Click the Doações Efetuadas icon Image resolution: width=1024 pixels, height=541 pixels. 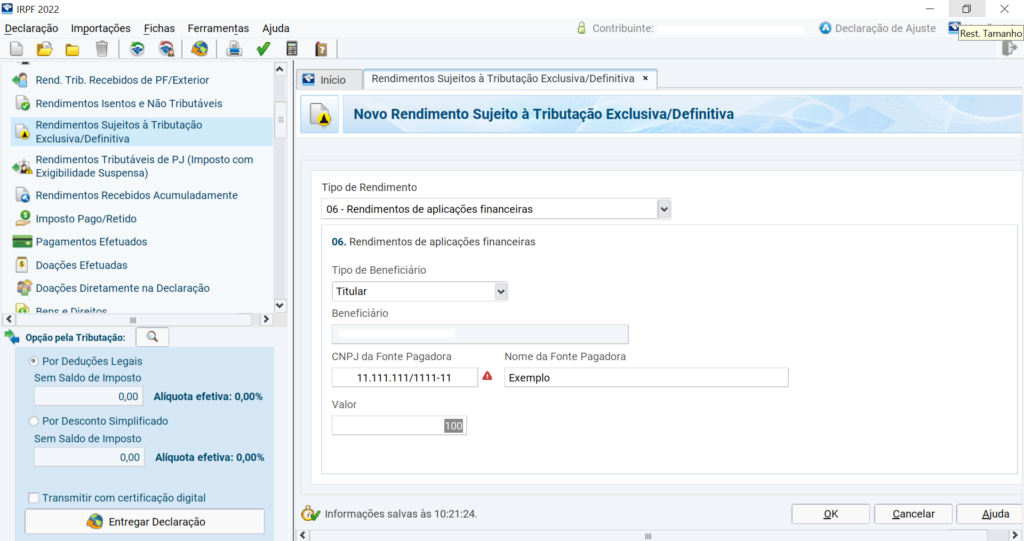tap(22, 265)
